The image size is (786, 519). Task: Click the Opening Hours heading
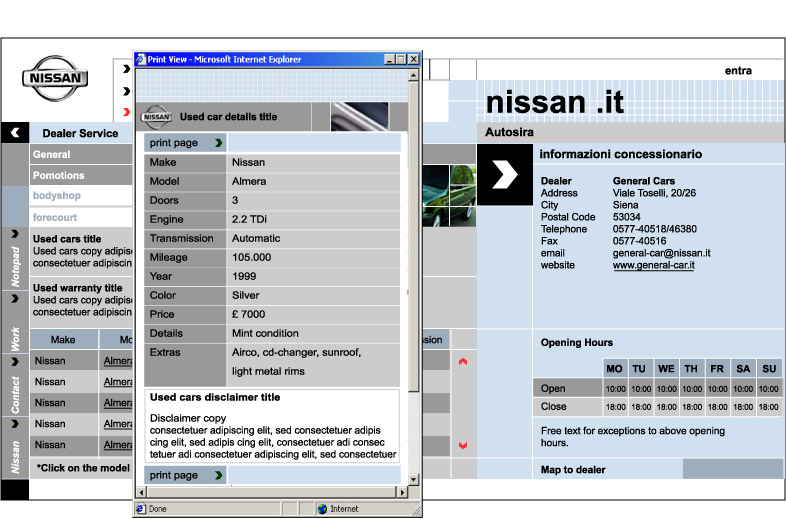click(x=577, y=342)
